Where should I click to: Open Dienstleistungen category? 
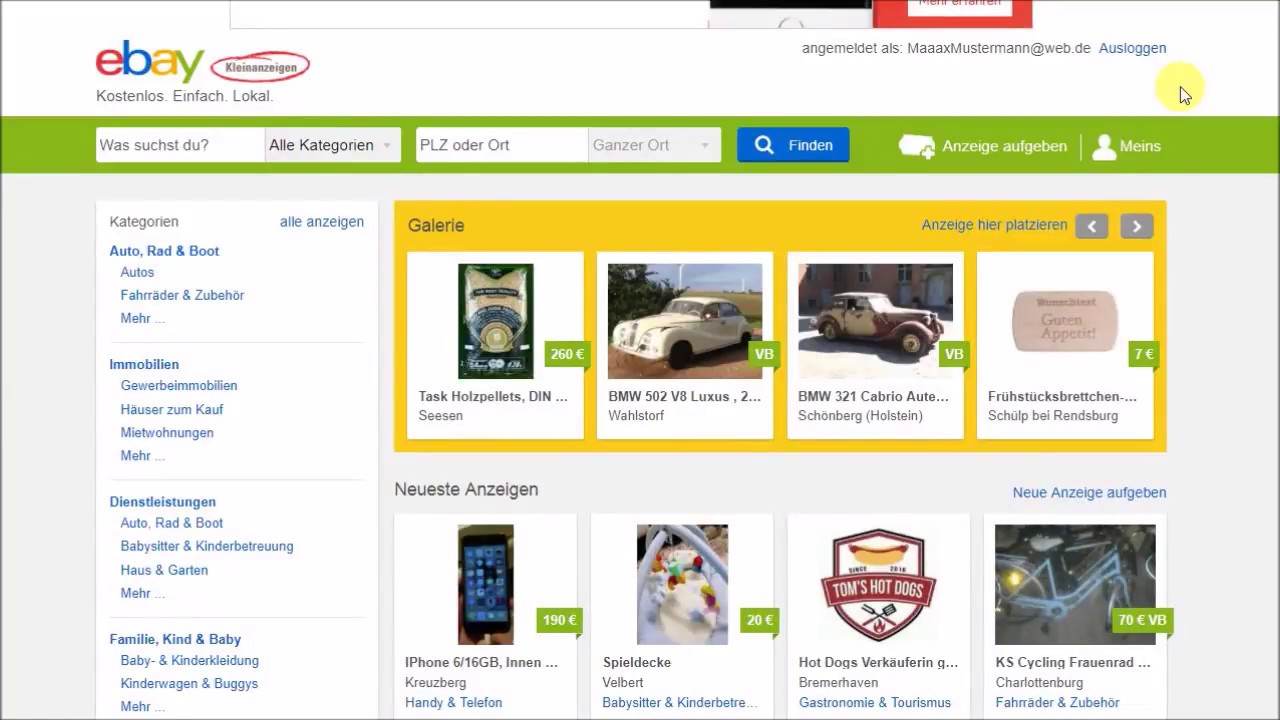pyautogui.click(x=162, y=502)
